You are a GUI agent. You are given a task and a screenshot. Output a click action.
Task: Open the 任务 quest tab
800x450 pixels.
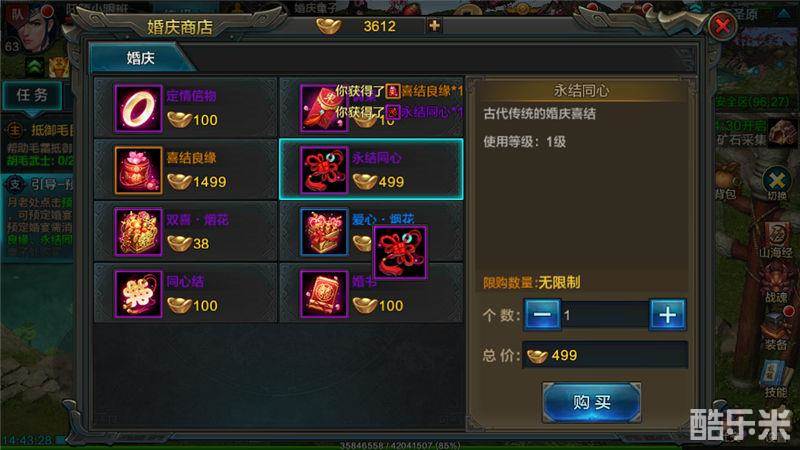(x=32, y=95)
